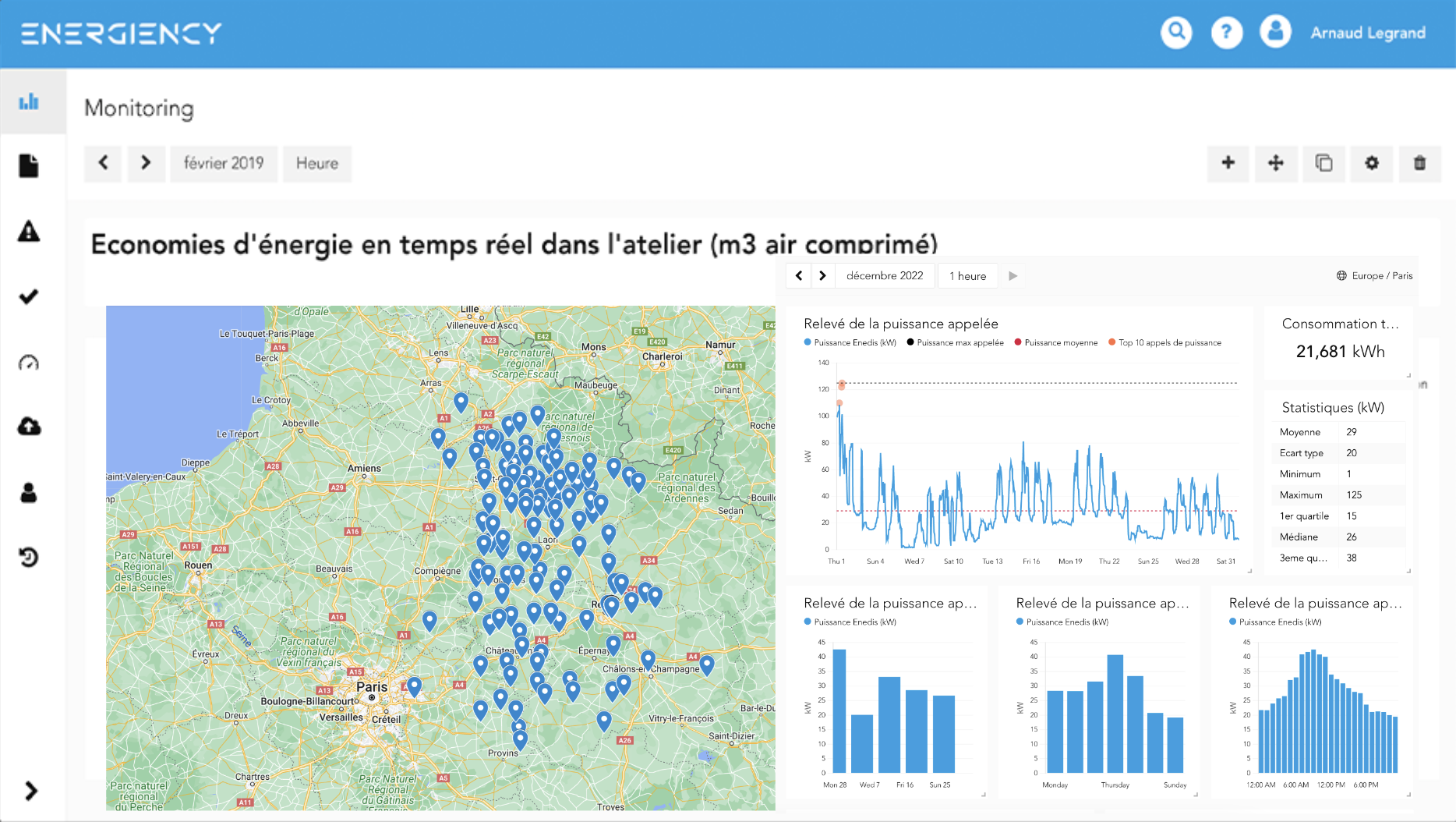Click the search magnifier icon in header
Screen dimensions: 1456x822
(x=1176, y=33)
